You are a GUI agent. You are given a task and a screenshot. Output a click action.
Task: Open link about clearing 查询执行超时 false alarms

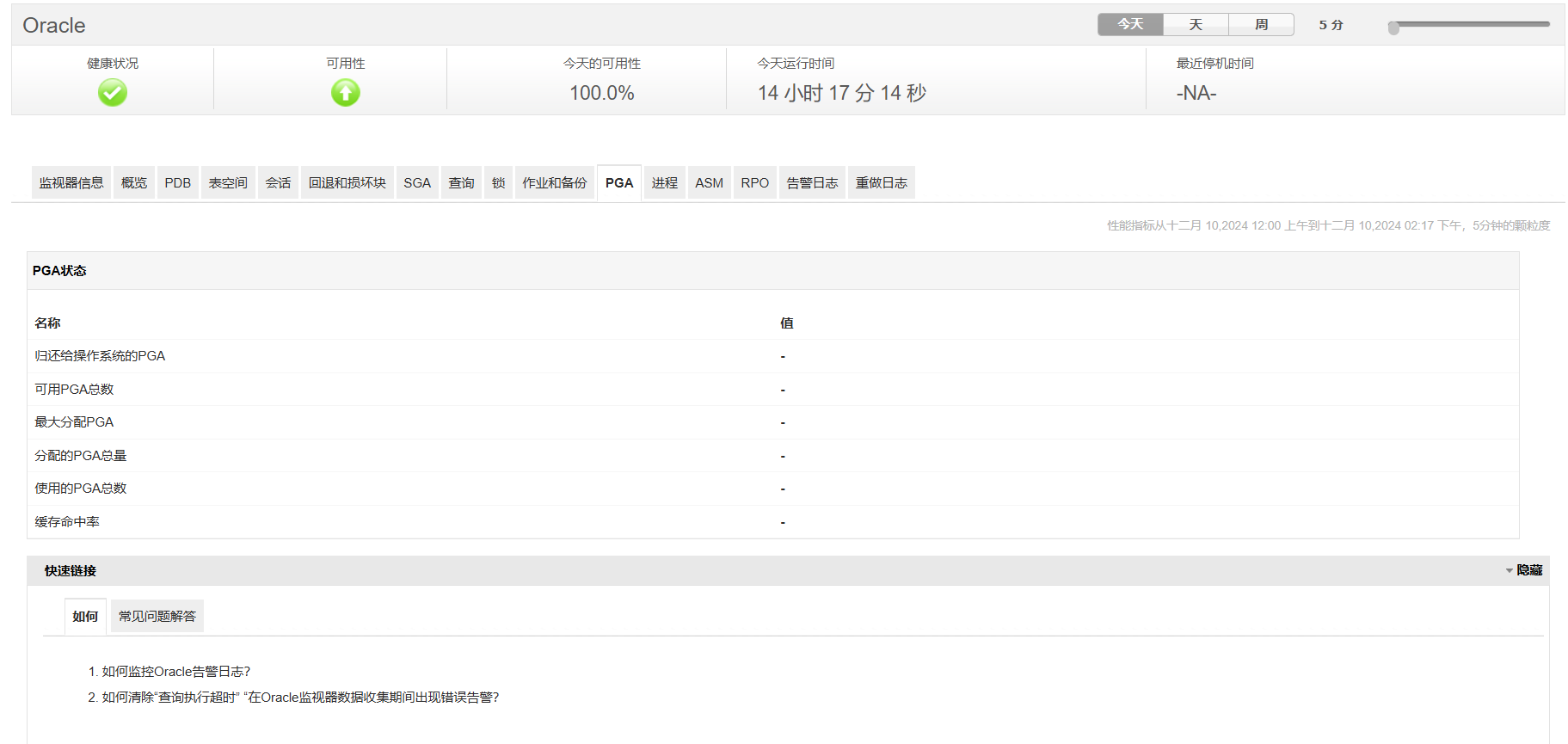point(301,698)
